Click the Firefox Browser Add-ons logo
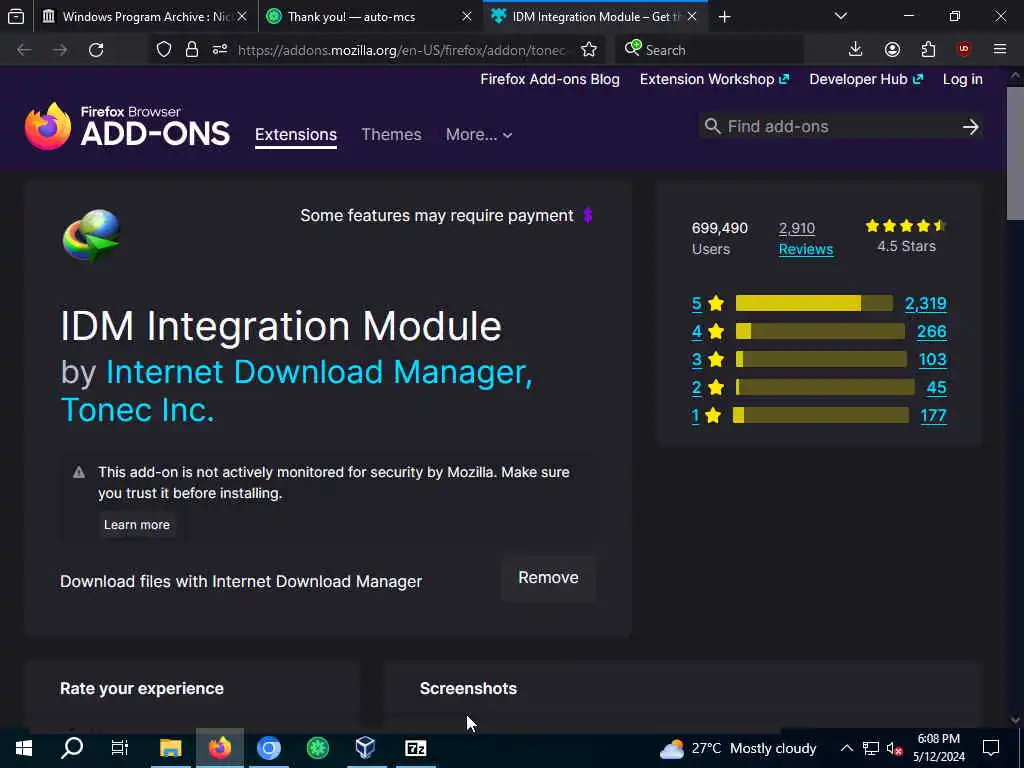Image resolution: width=1024 pixels, height=768 pixels. [x=127, y=126]
